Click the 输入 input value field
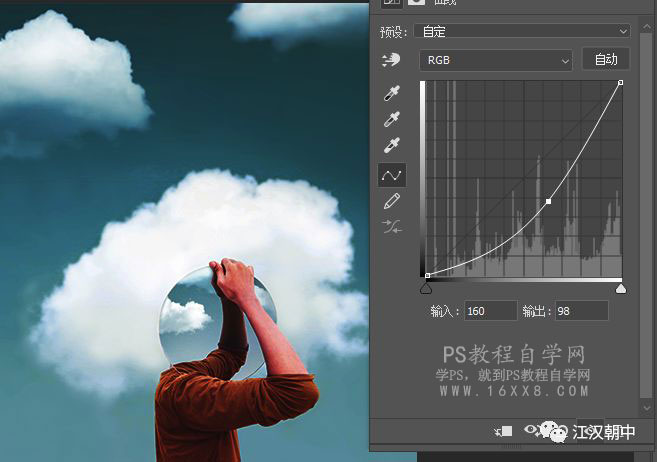 pyautogui.click(x=490, y=311)
